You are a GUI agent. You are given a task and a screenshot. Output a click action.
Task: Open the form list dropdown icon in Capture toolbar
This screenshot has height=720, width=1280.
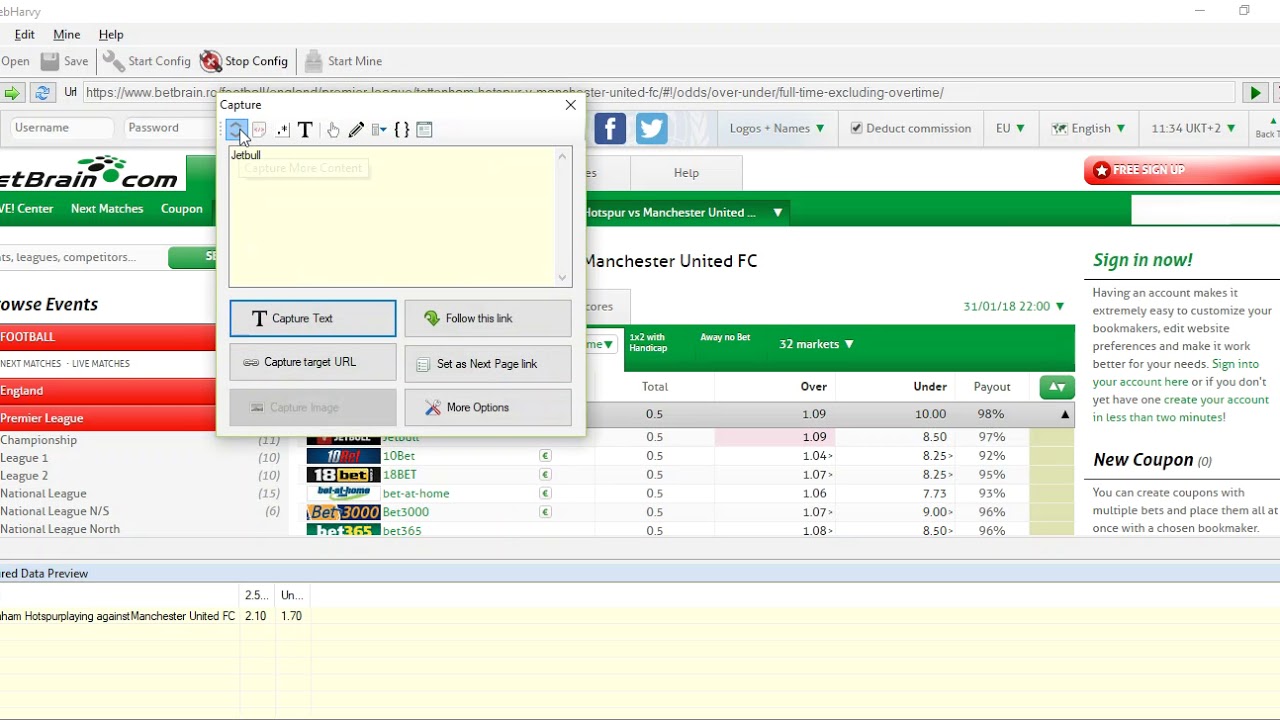(x=379, y=129)
